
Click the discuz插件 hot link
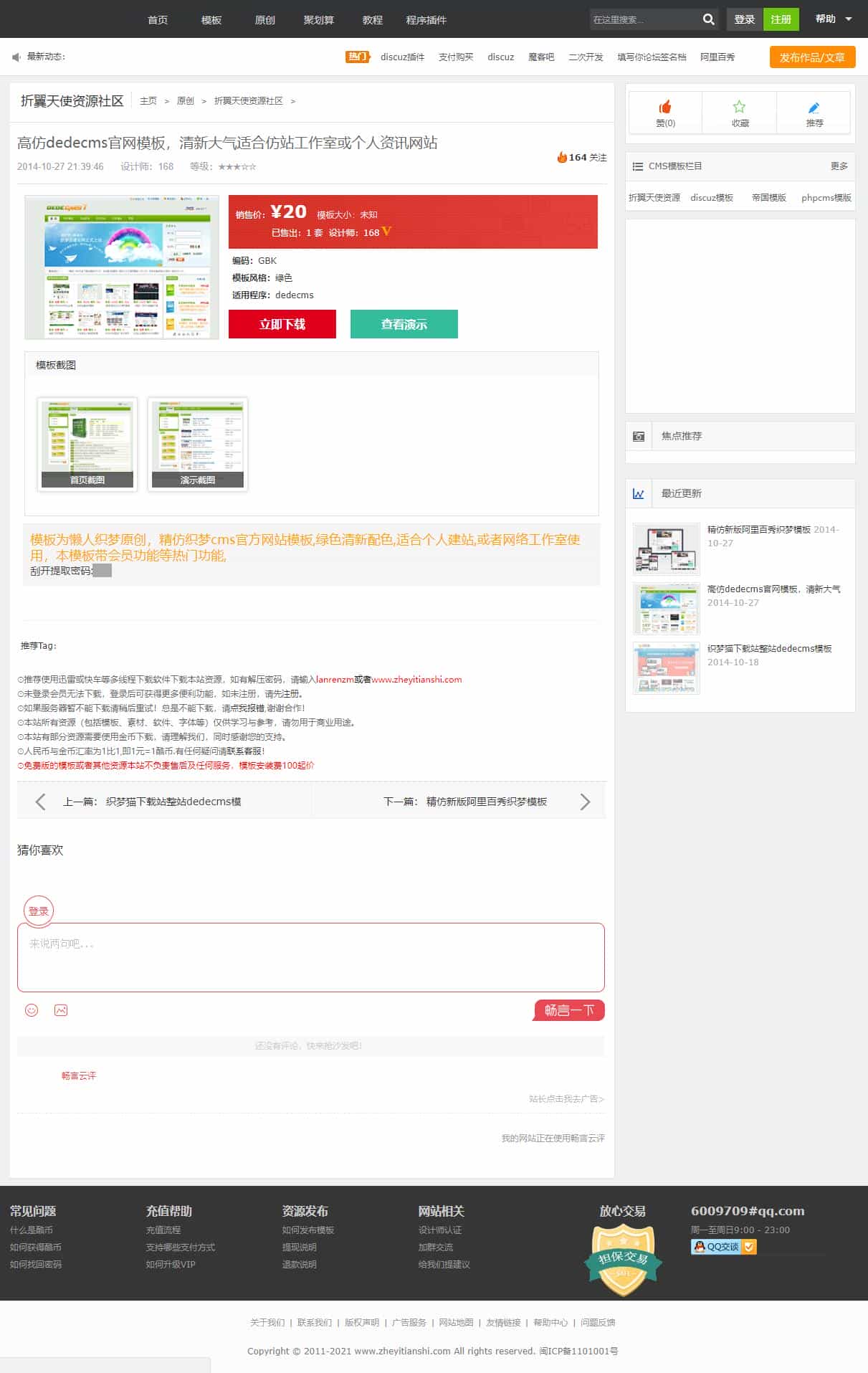click(403, 57)
